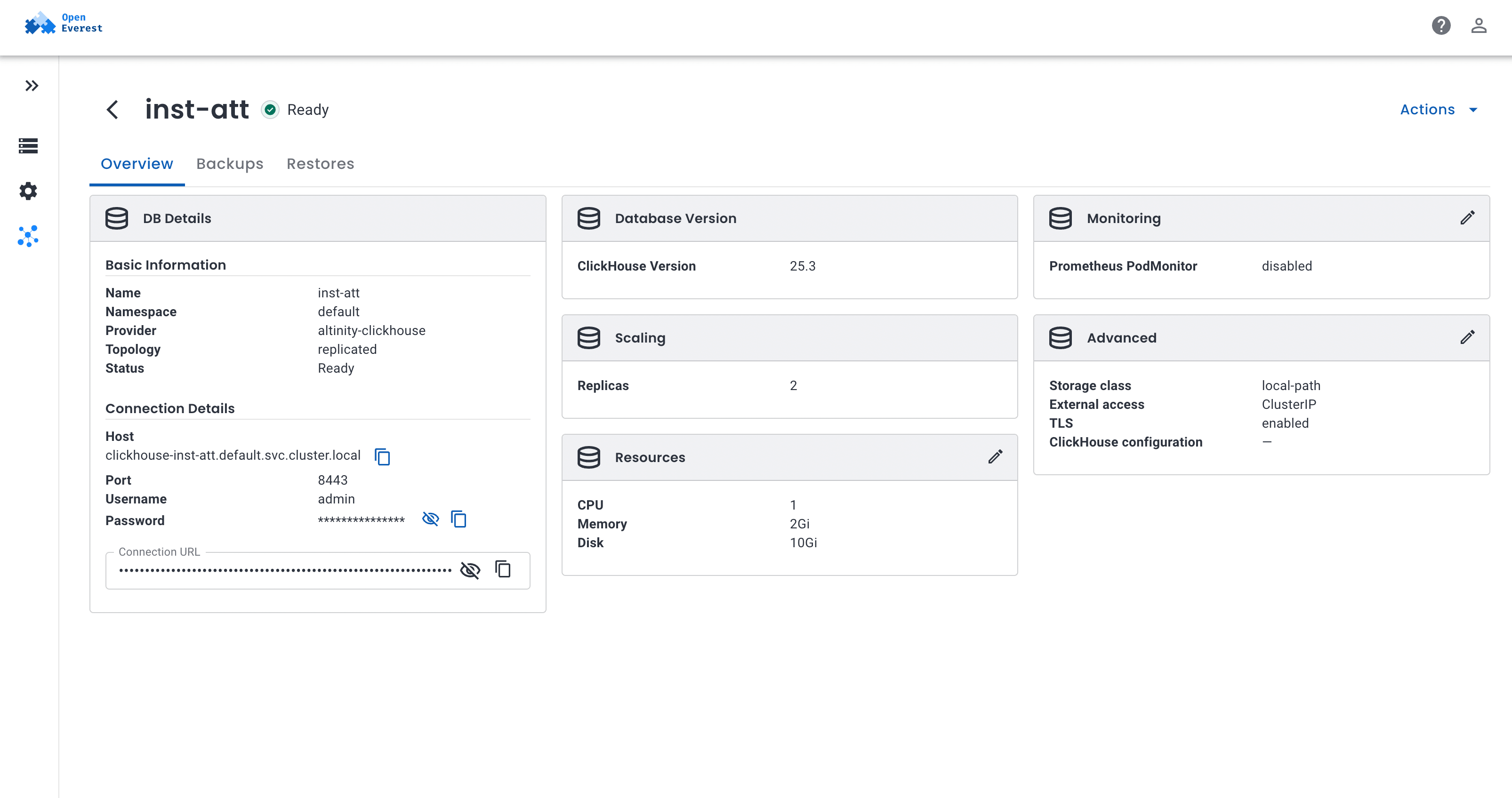Click host clickhouse-inst-att.default.svc.cluster.local text
The height and width of the screenshot is (798, 1512).
tap(233, 455)
